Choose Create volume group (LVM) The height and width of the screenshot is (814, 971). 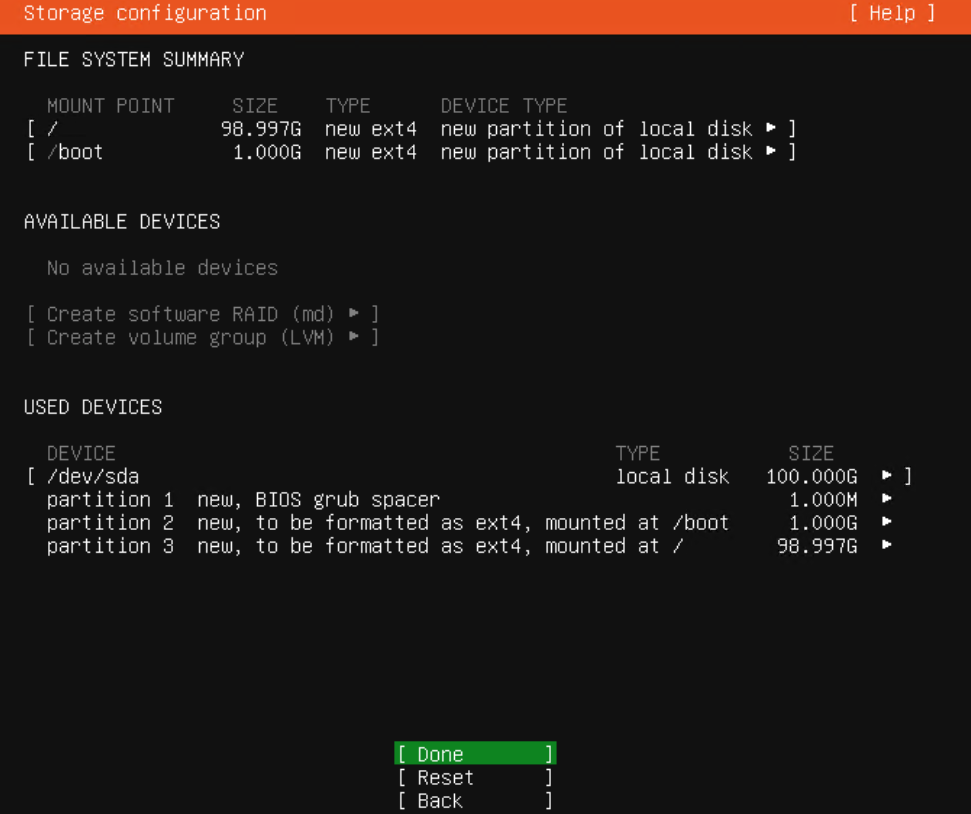pyautogui.click(x=190, y=337)
